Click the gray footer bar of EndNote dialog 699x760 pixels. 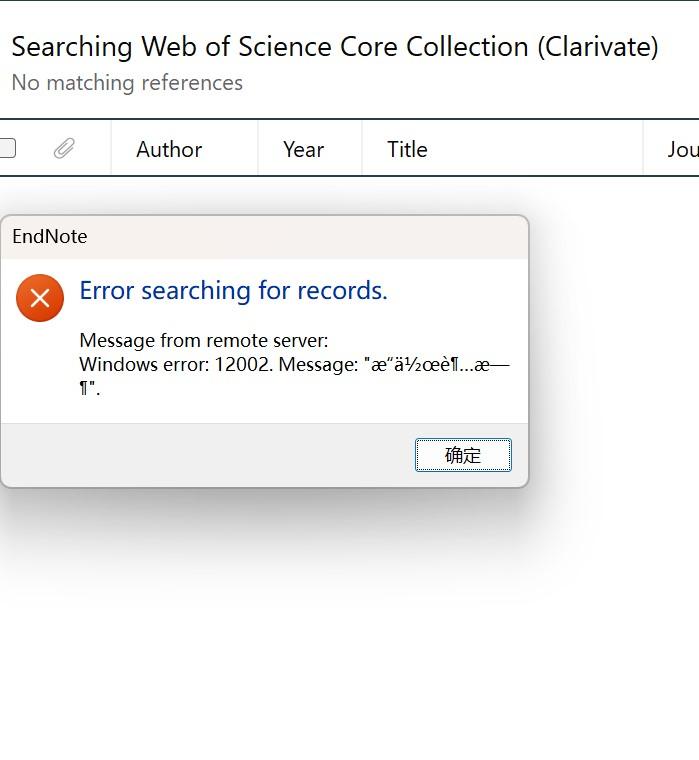(x=200, y=455)
